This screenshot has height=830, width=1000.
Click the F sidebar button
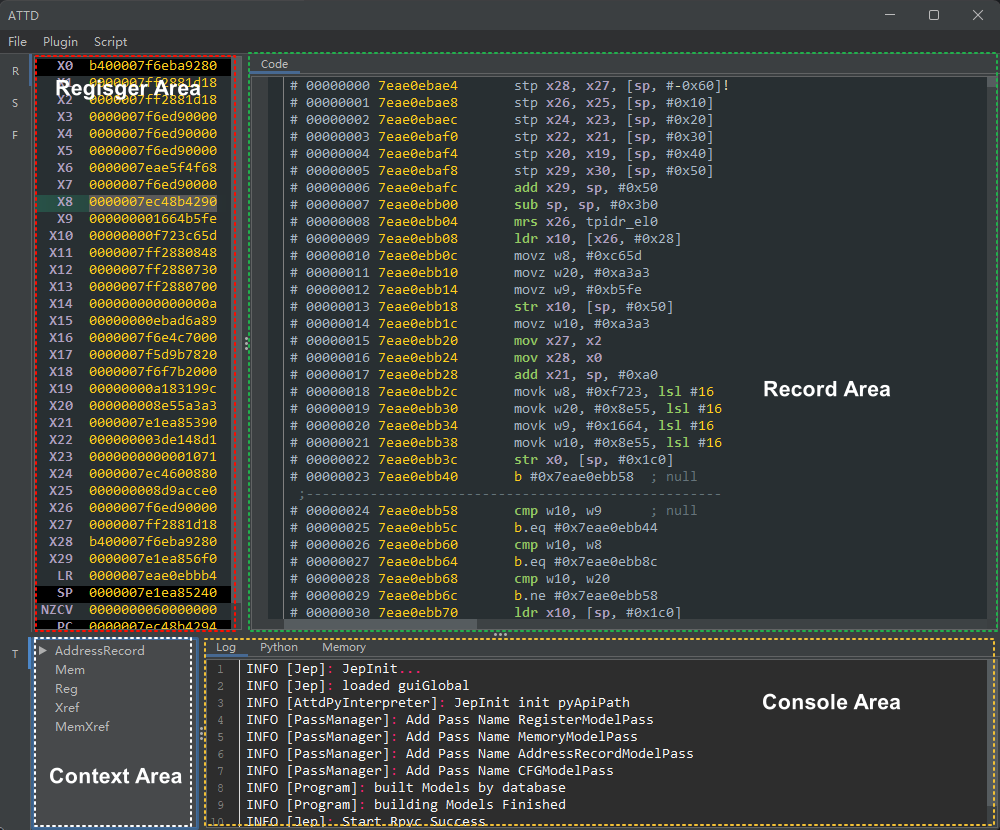click(x=15, y=135)
